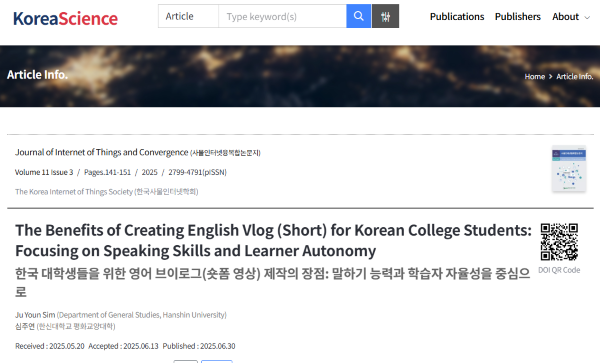Screen dimensions: 600x363
Task: Click the 2799-4791(pISSN) text
Action: (197, 172)
